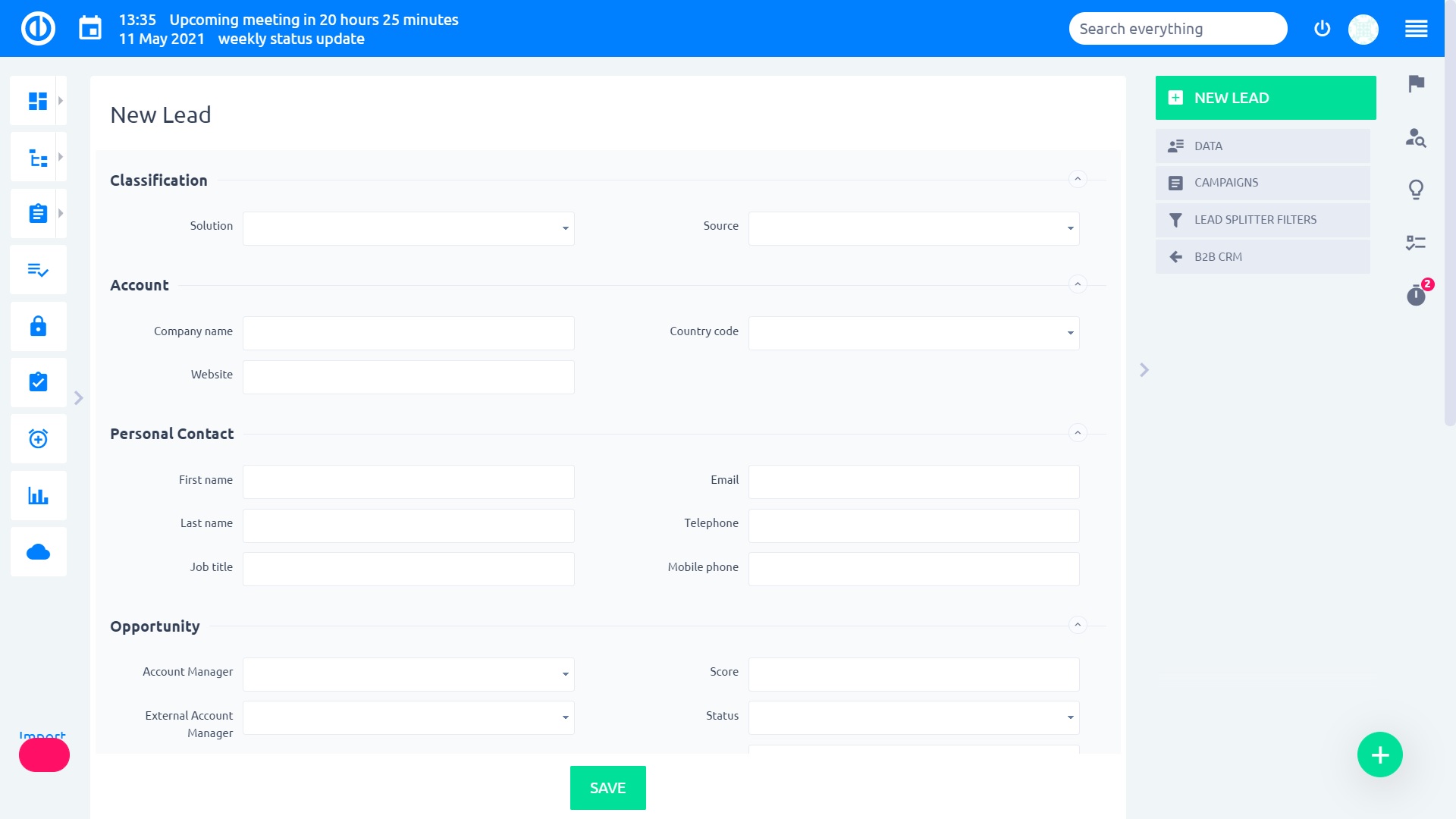Click the Search everything field
The image size is (1456, 819).
1177,28
